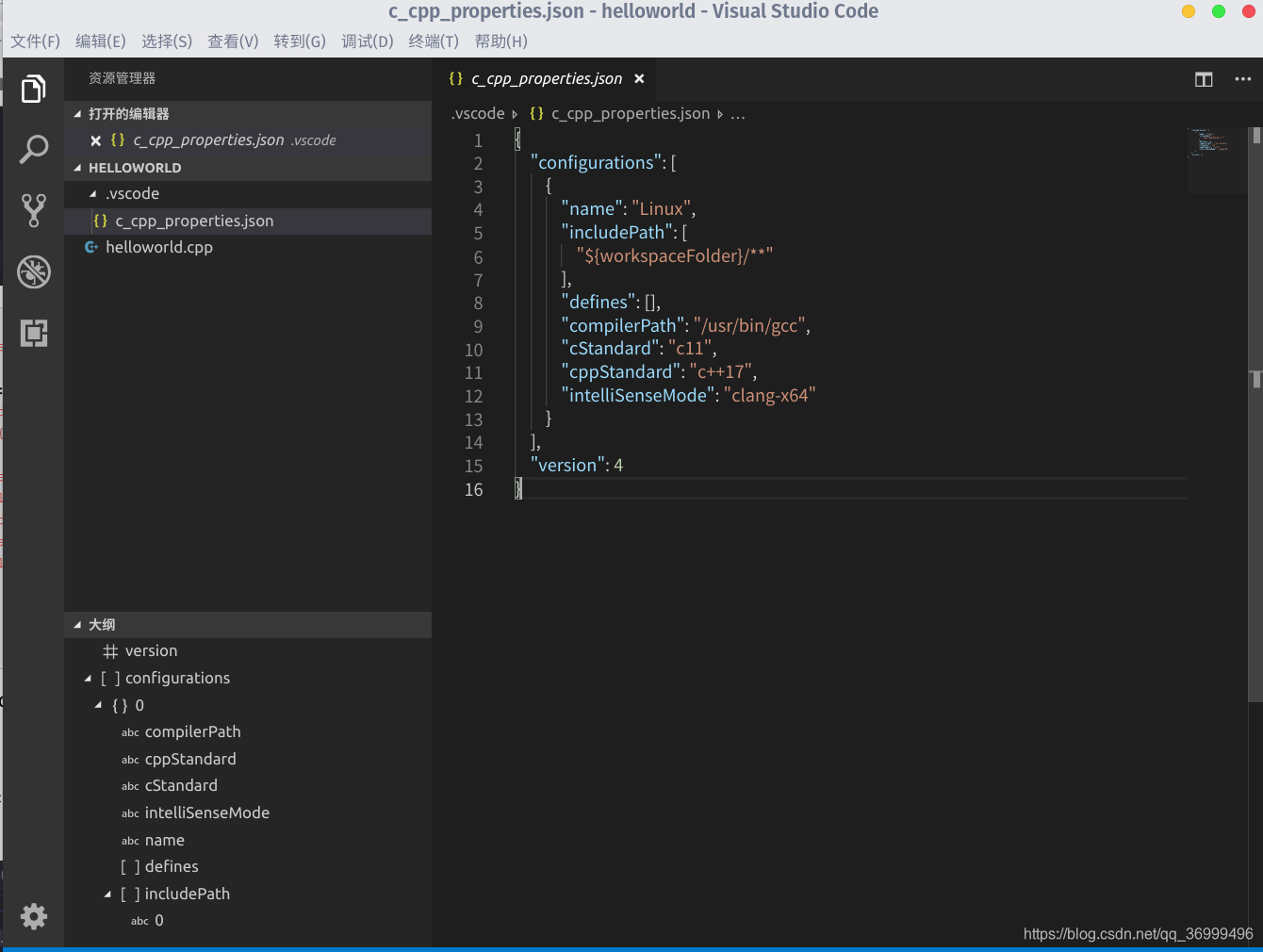
Task: Click .vscode in the breadcrumb path
Action: (x=478, y=113)
